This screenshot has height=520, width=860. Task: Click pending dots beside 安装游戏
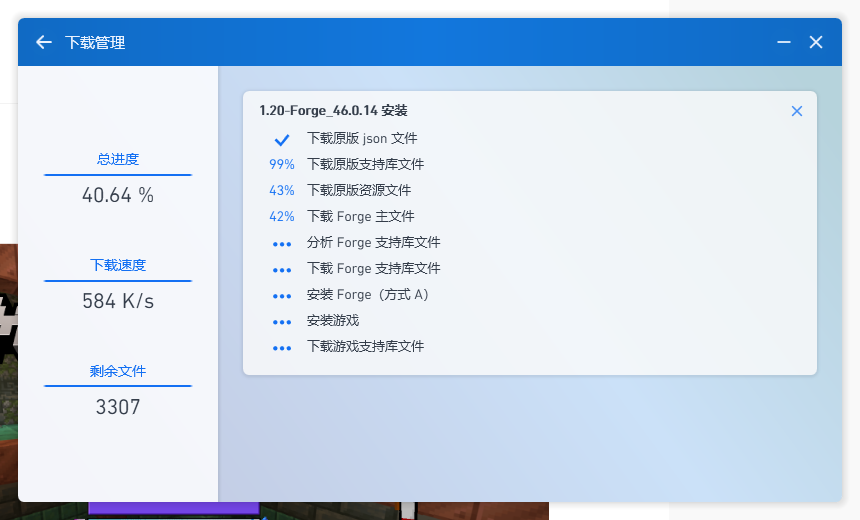(282, 322)
